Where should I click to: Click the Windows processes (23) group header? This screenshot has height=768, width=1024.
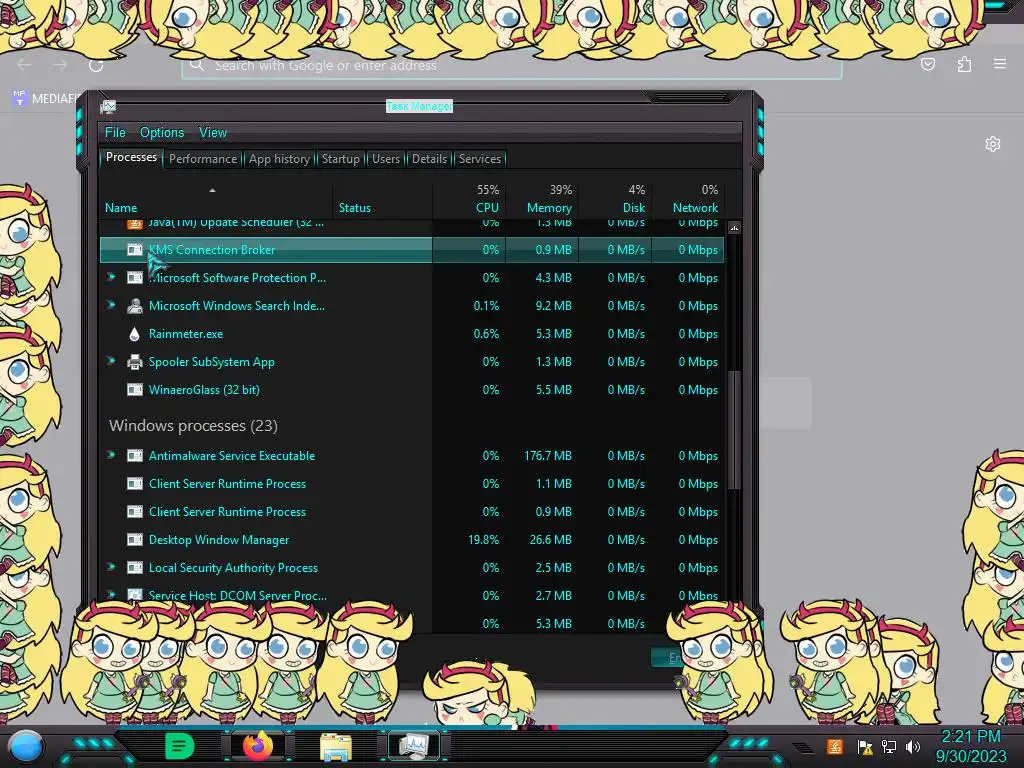193,426
